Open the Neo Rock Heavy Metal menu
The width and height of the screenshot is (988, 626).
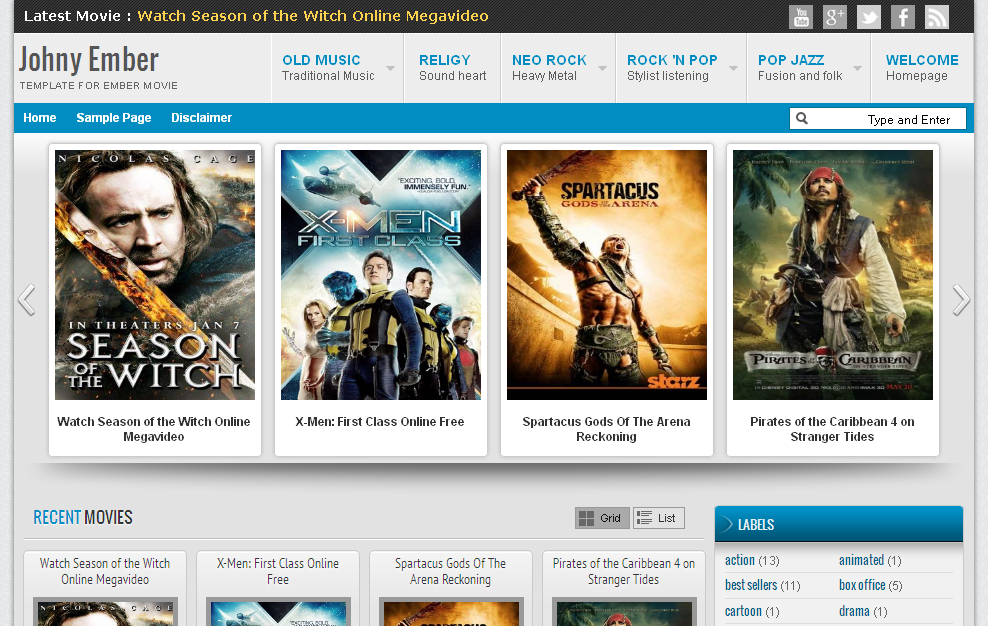[558, 67]
